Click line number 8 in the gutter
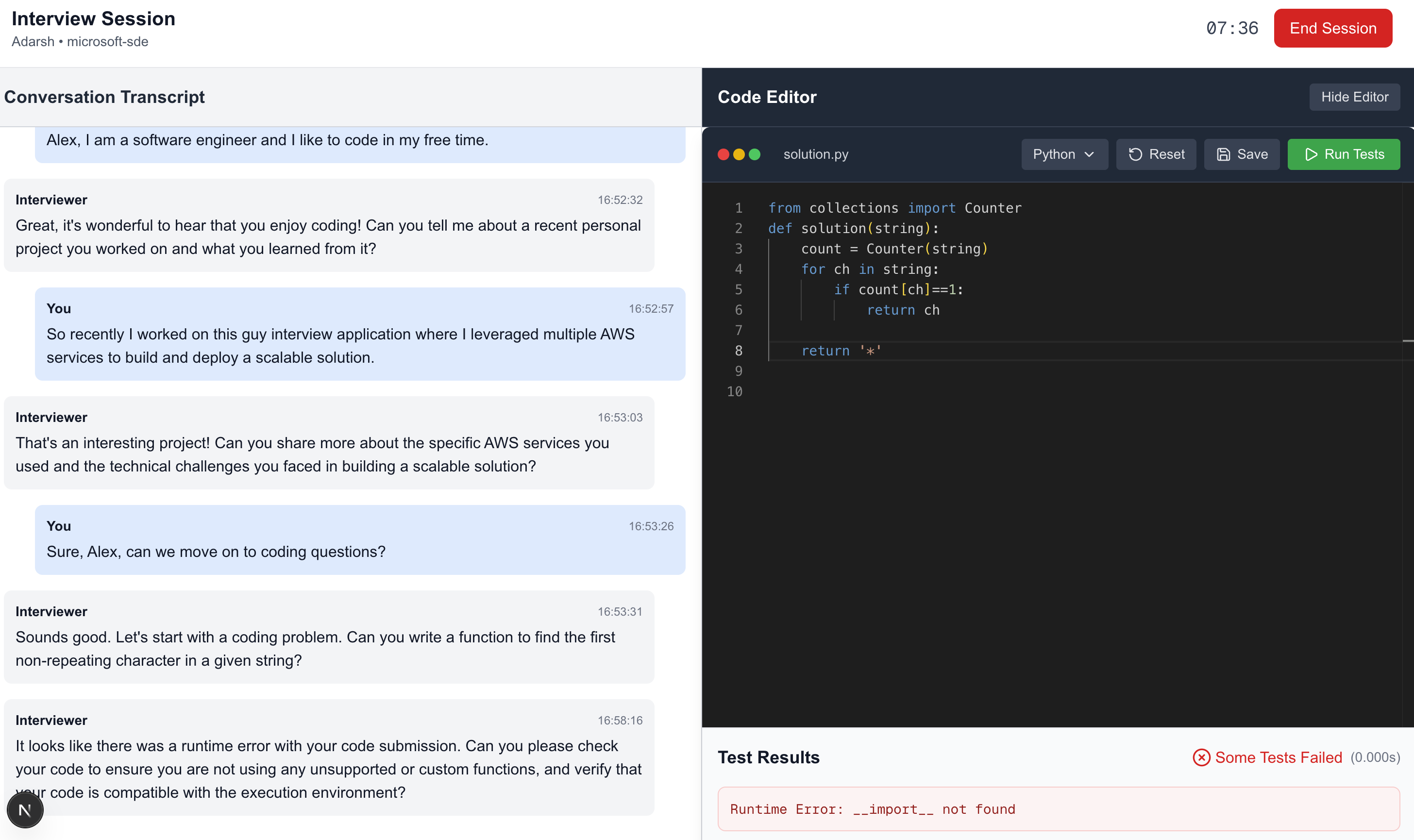 point(738,351)
